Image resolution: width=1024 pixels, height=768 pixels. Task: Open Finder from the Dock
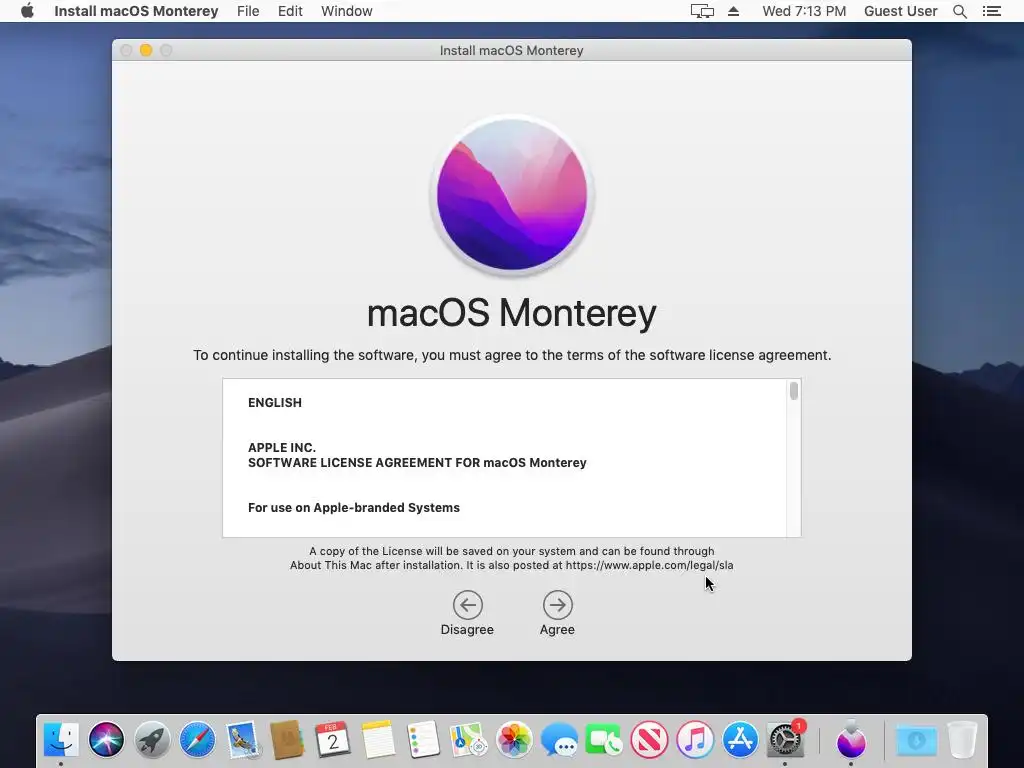pos(61,740)
